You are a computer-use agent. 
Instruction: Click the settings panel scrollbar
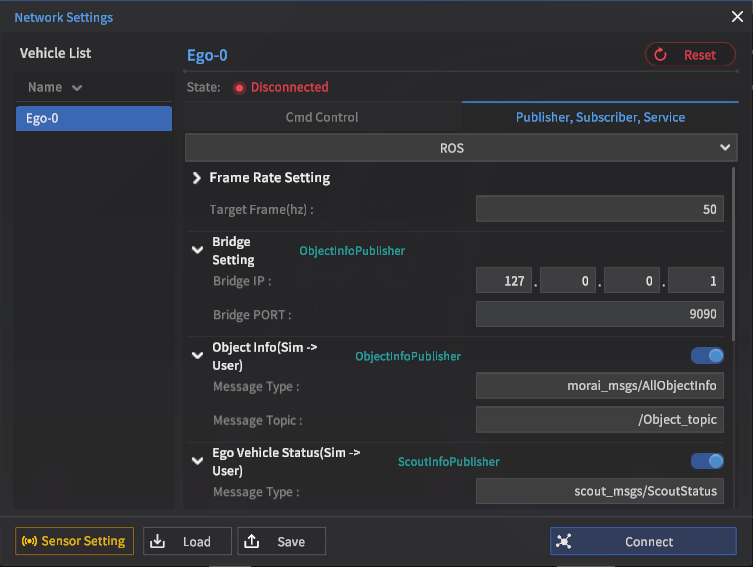[x=733, y=254]
